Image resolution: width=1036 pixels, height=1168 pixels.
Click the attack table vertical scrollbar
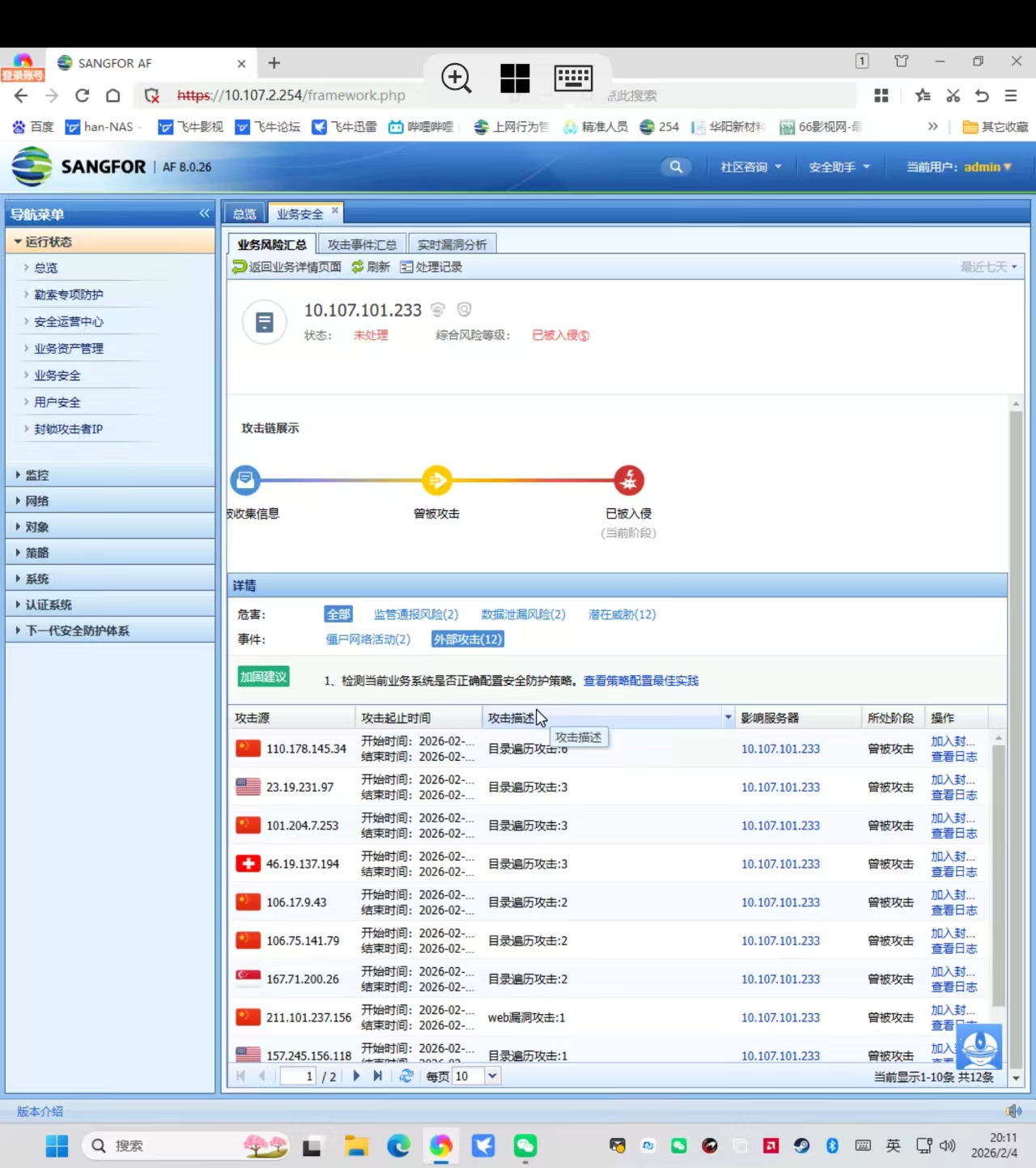[x=999, y=875]
